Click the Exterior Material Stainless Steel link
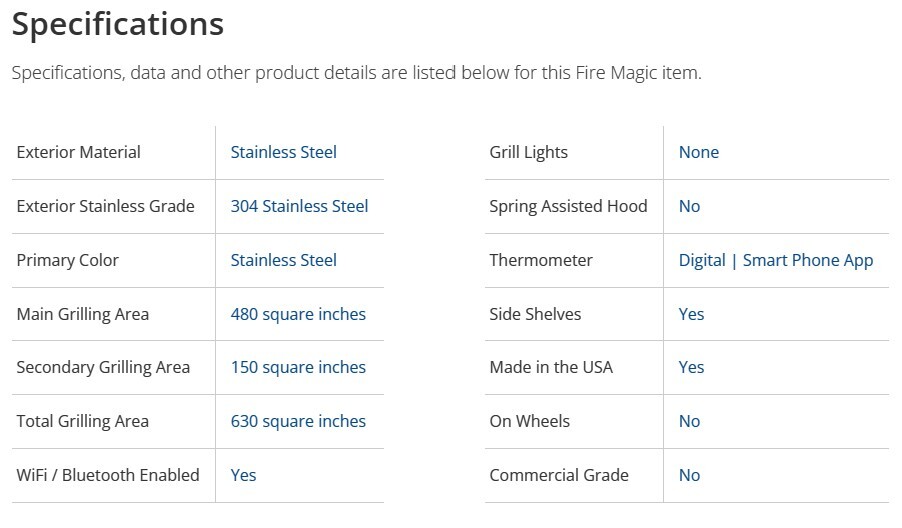Image resolution: width=902 pixels, height=528 pixels. pos(283,152)
